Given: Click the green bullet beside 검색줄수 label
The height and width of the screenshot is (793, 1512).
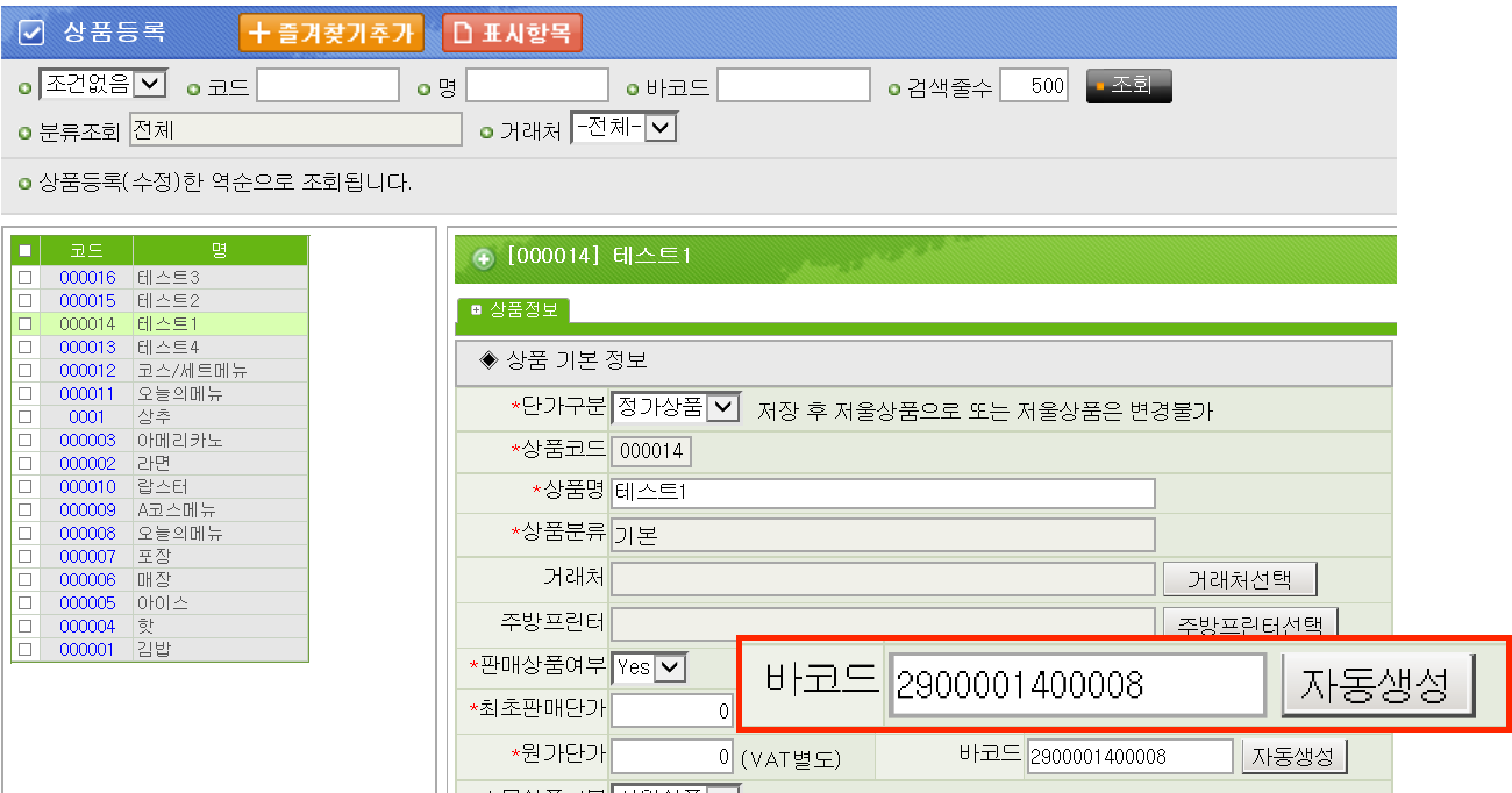Looking at the screenshot, I should [894, 89].
